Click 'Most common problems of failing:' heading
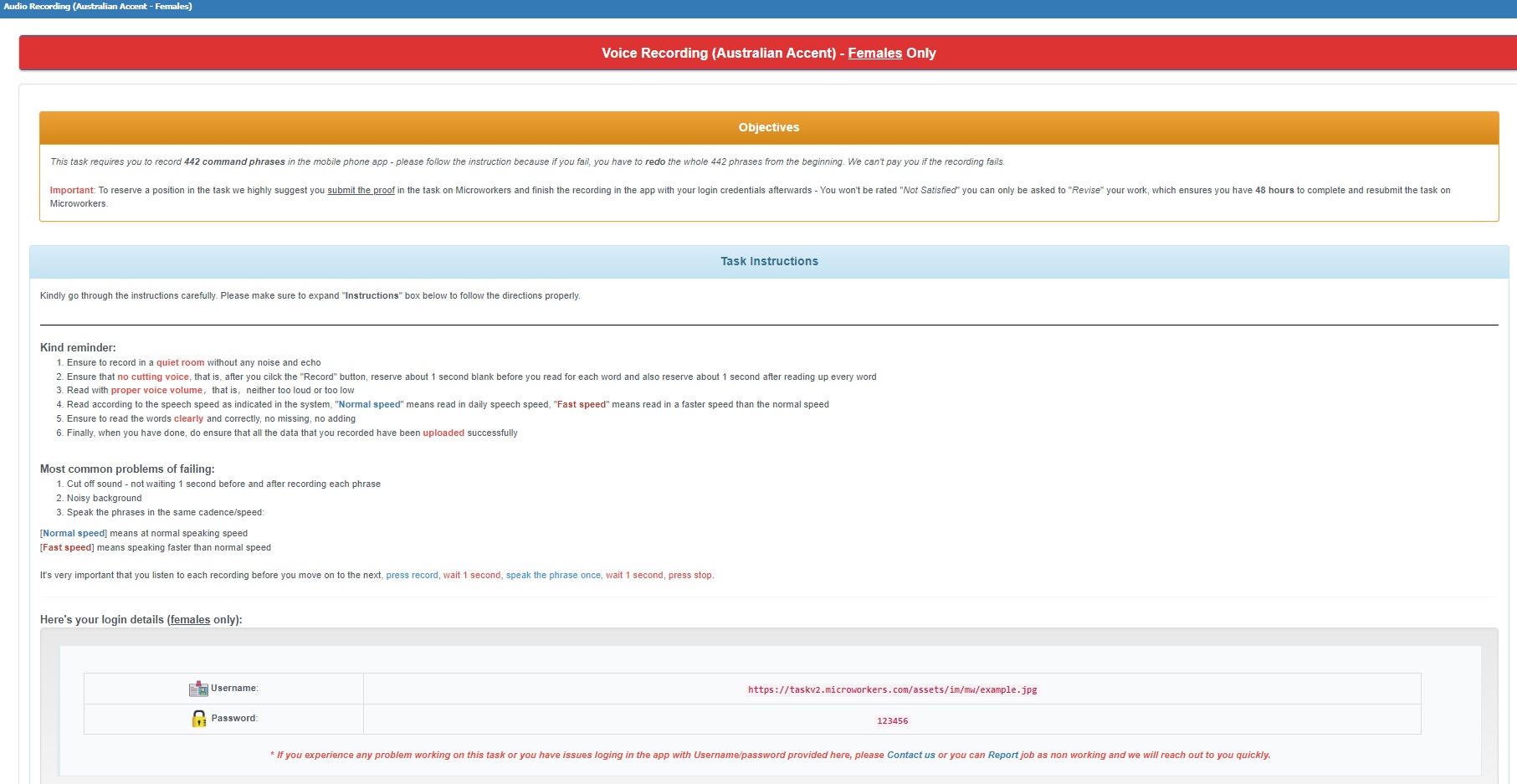 point(127,469)
